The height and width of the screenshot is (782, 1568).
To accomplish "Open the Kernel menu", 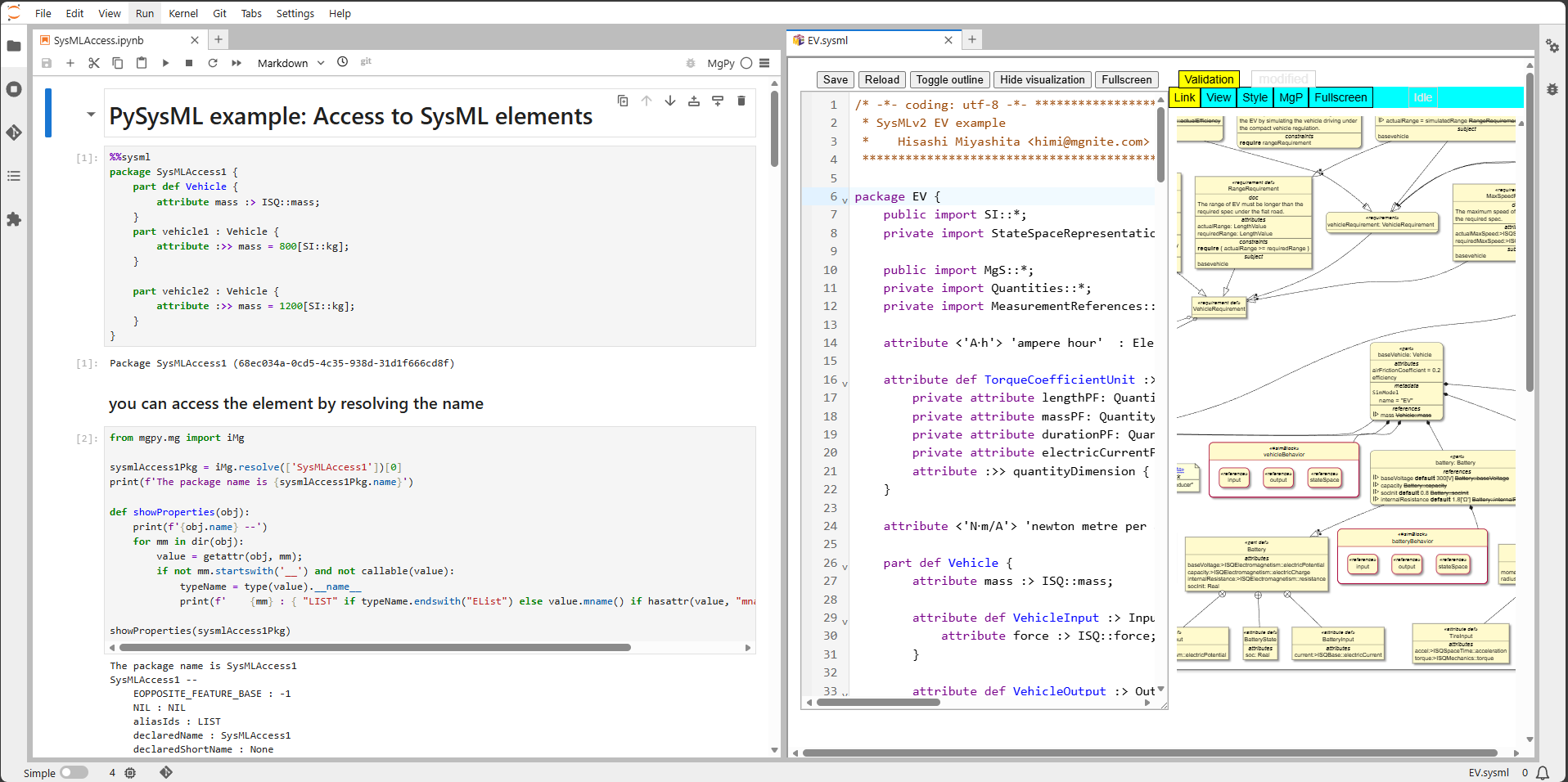I will point(182,13).
